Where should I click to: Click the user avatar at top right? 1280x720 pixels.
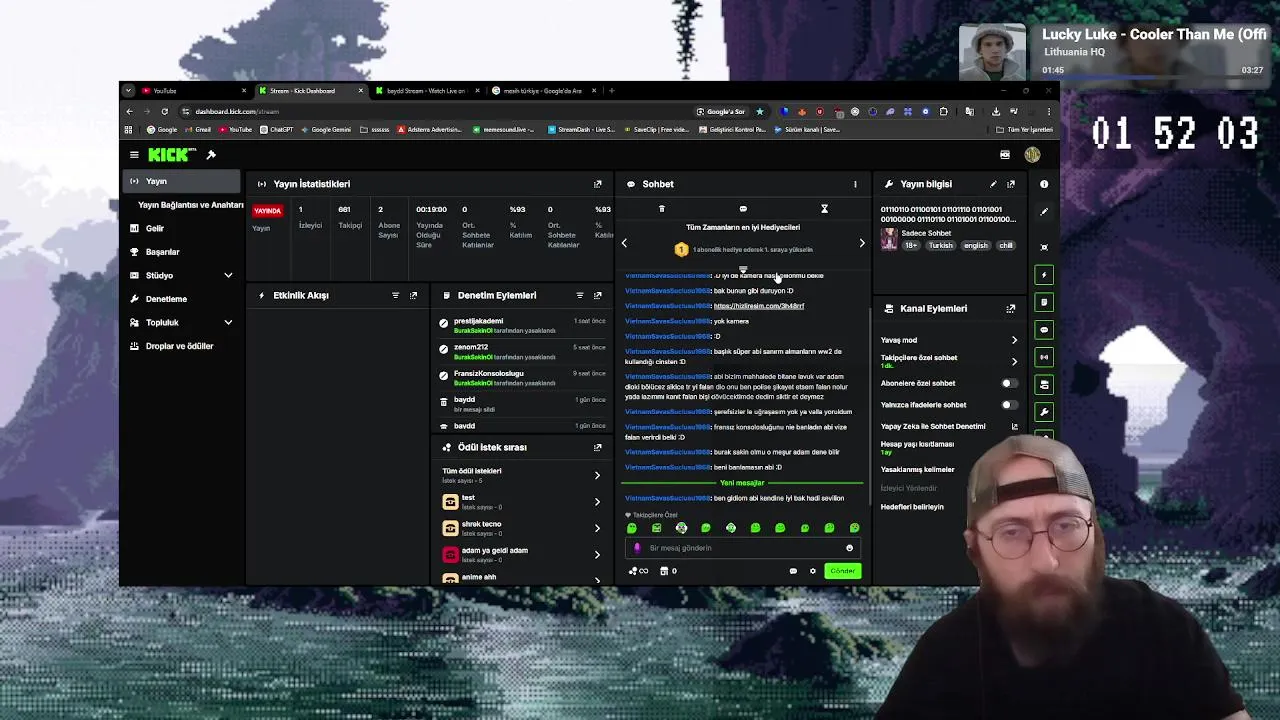(1032, 155)
